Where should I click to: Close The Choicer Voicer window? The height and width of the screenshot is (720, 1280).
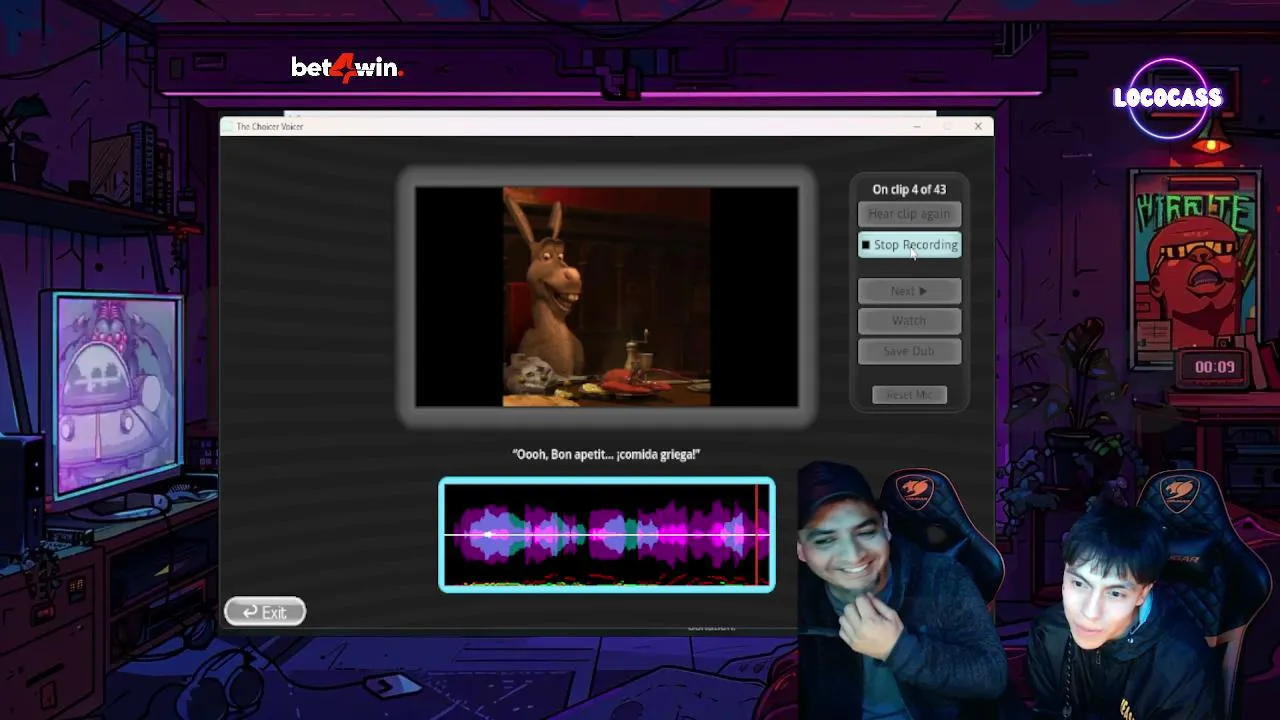pos(978,126)
